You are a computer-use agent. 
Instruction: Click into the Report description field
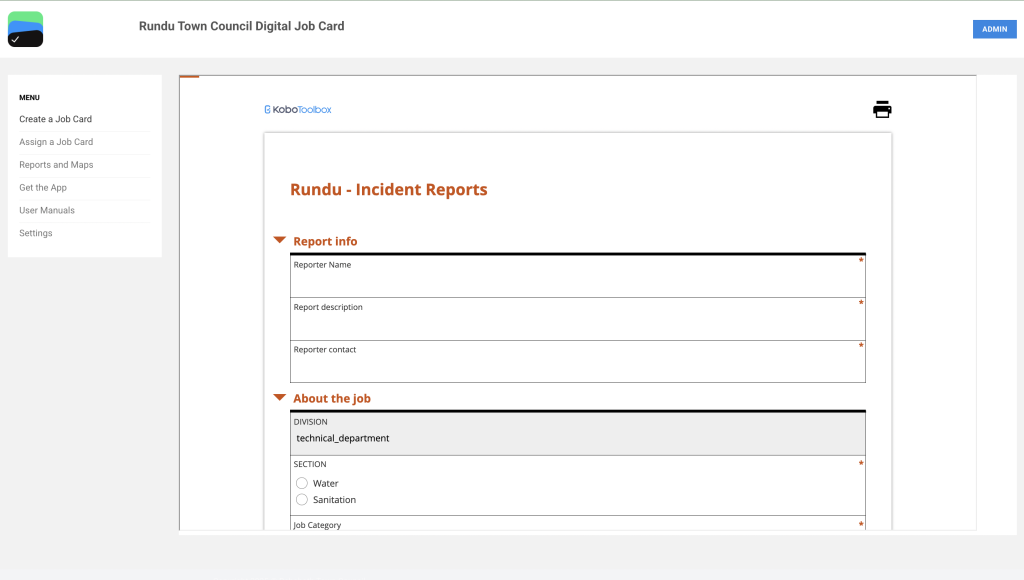[x=577, y=326]
